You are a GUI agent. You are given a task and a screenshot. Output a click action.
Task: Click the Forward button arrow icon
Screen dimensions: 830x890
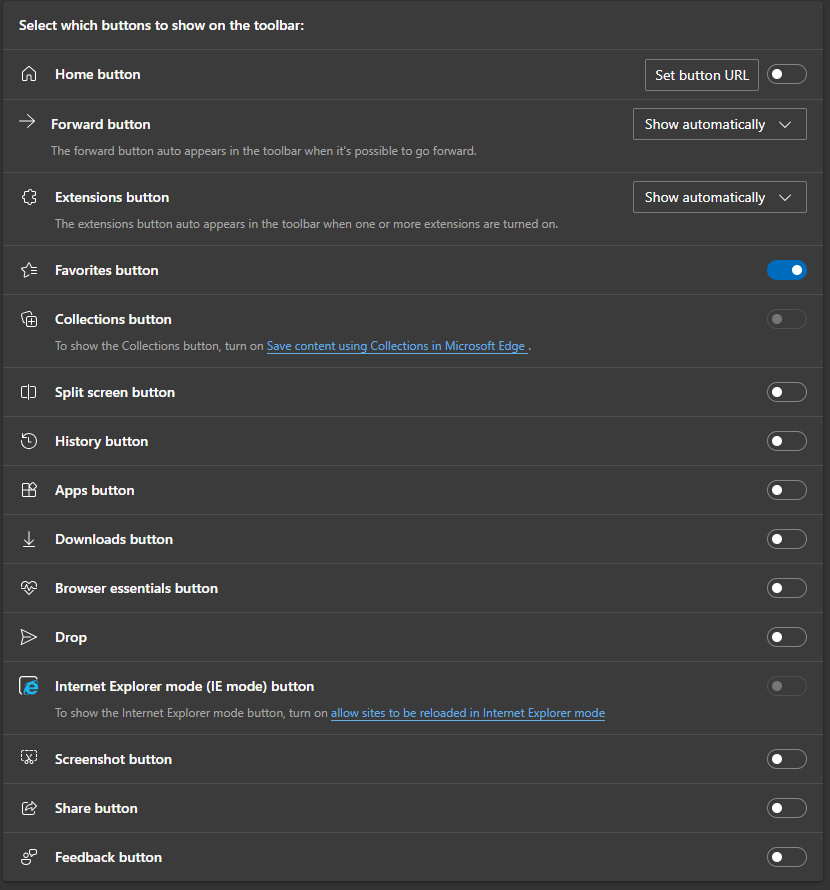pos(27,121)
